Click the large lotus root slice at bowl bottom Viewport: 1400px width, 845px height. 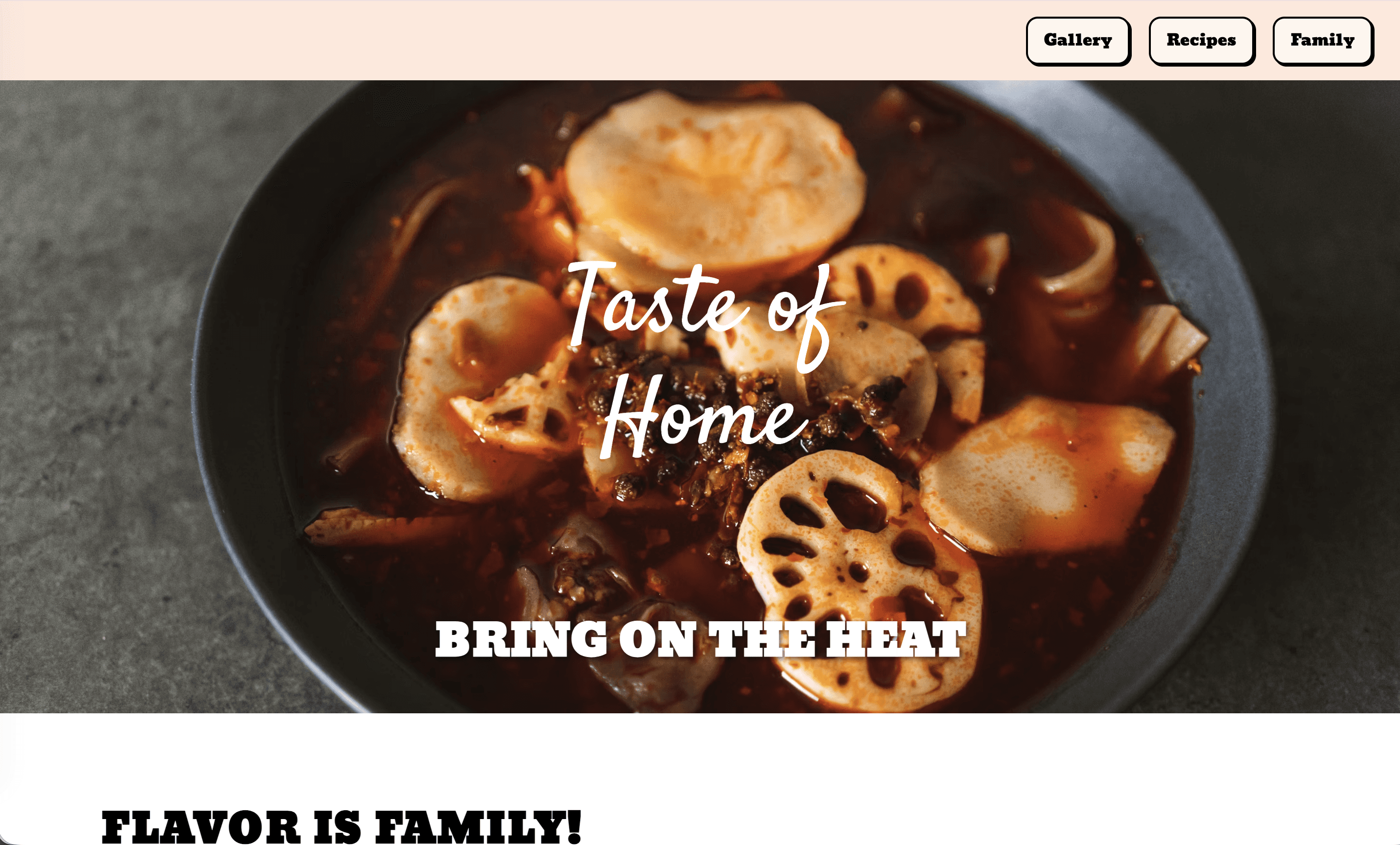(859, 580)
